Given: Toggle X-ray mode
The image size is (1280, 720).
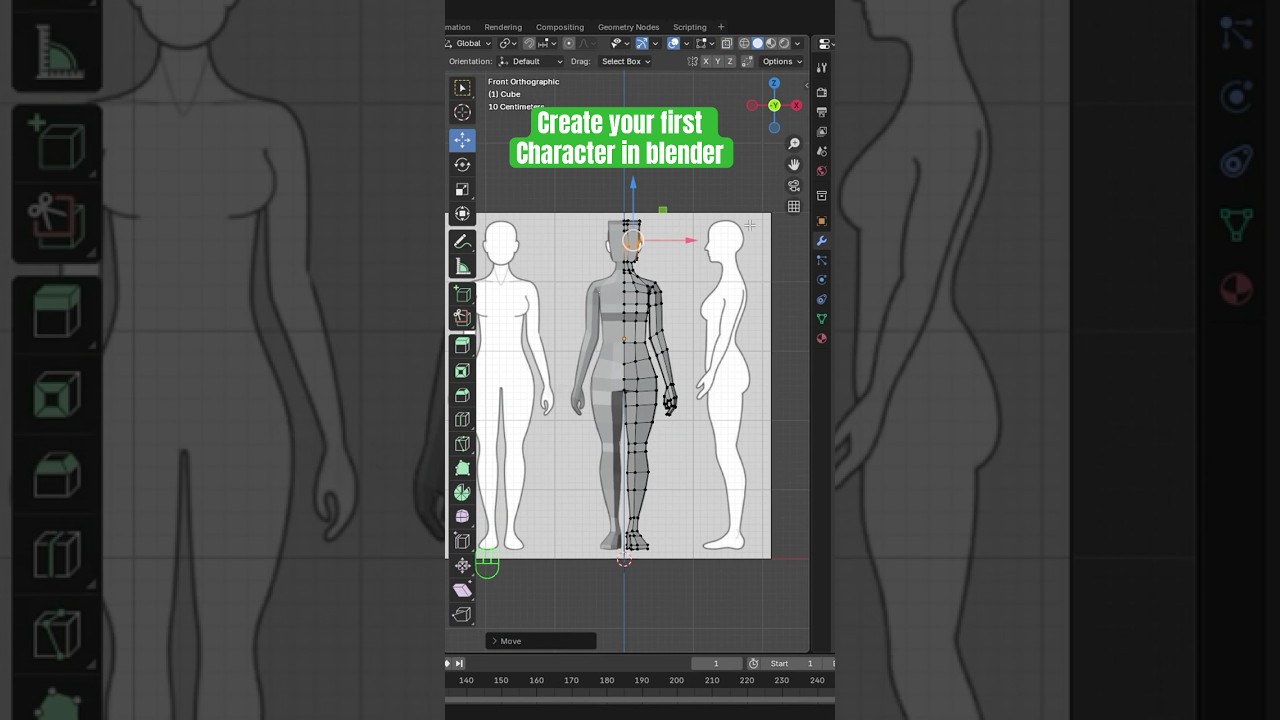Looking at the screenshot, I should coord(727,43).
